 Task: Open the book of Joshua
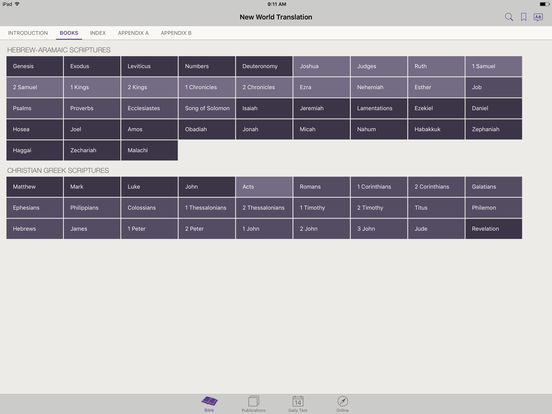click(321, 66)
